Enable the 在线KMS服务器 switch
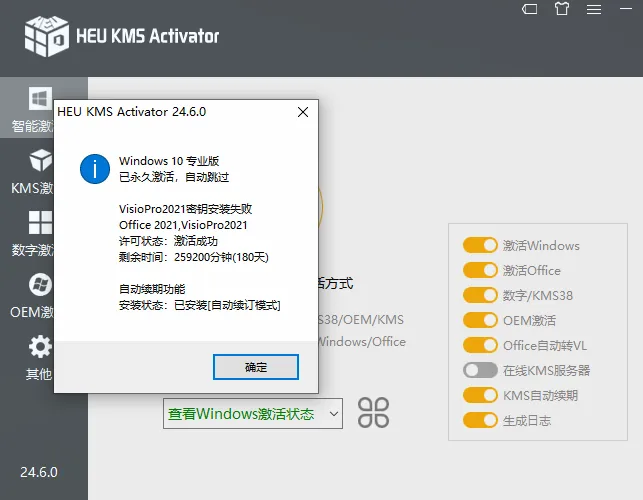 coord(480,370)
